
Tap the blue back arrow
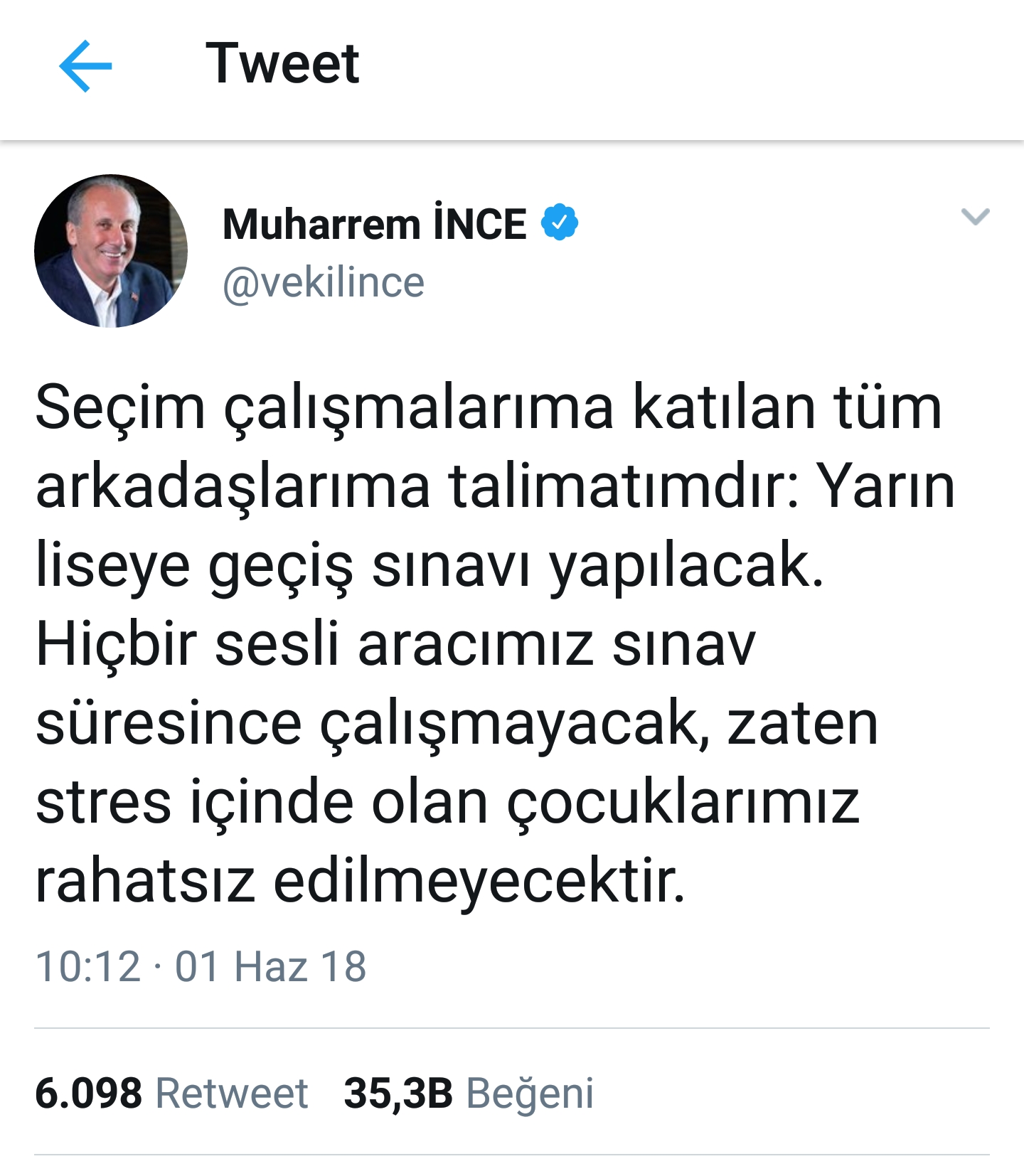[x=85, y=66]
